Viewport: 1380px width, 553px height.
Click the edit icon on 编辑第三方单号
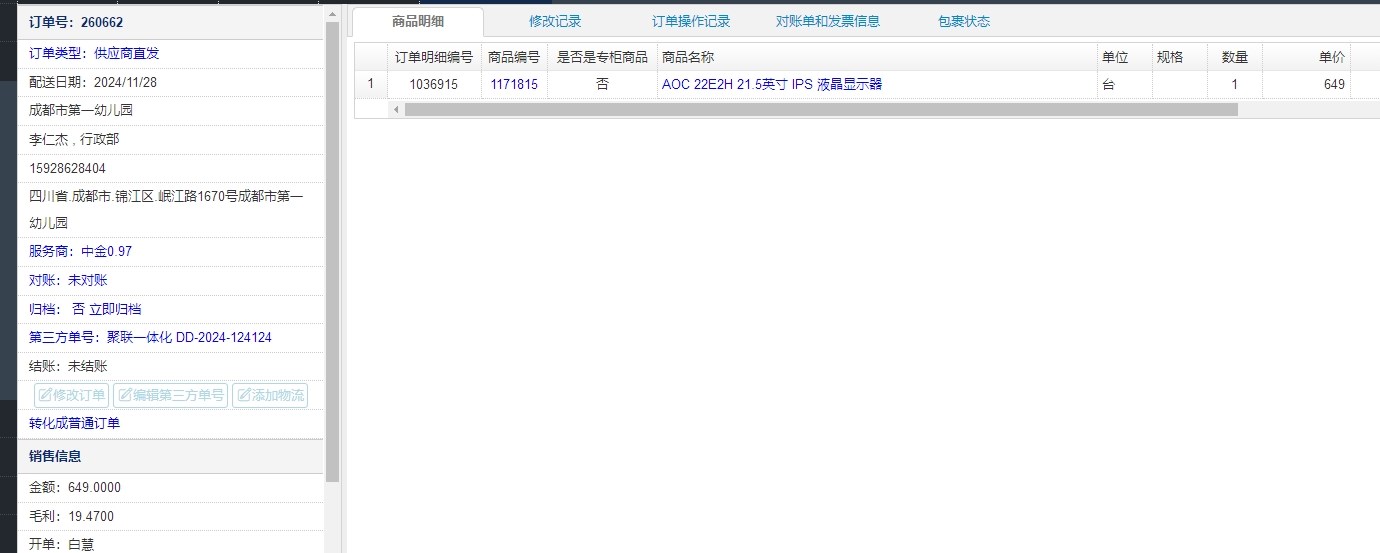point(124,395)
